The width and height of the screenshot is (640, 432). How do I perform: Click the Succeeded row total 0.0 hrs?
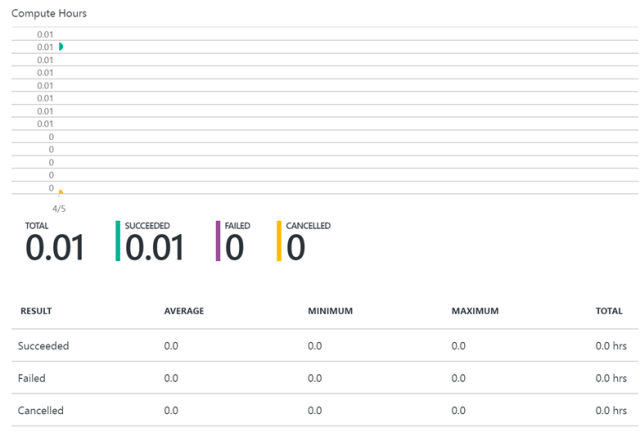click(611, 346)
